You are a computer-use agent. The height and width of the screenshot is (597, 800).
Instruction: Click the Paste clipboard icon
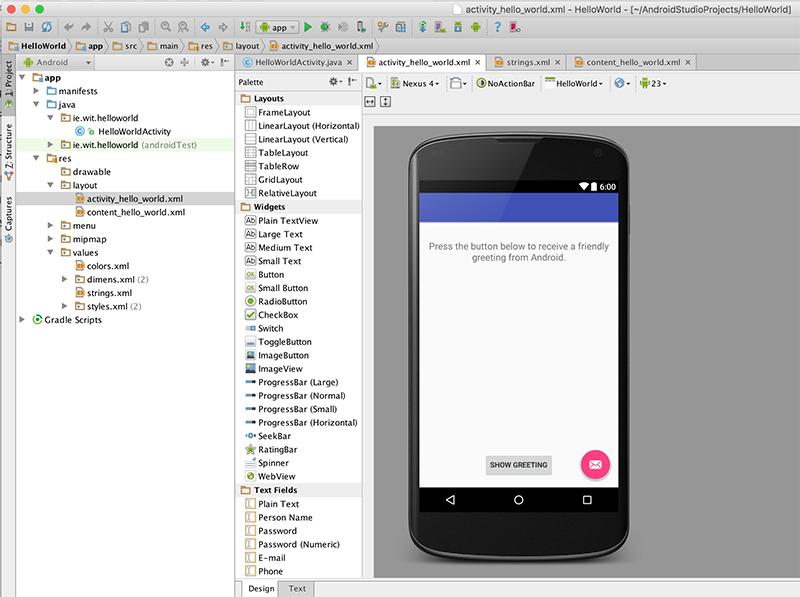pyautogui.click(x=144, y=27)
